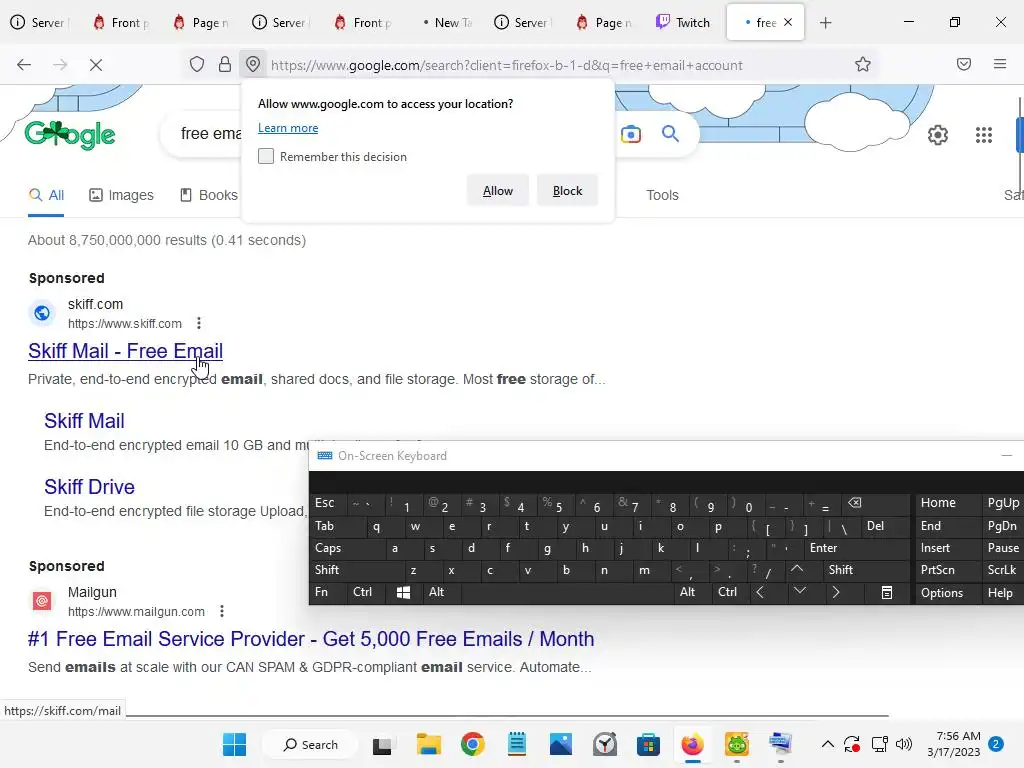
Task: Switch to the first Server tab
Action: [38, 23]
